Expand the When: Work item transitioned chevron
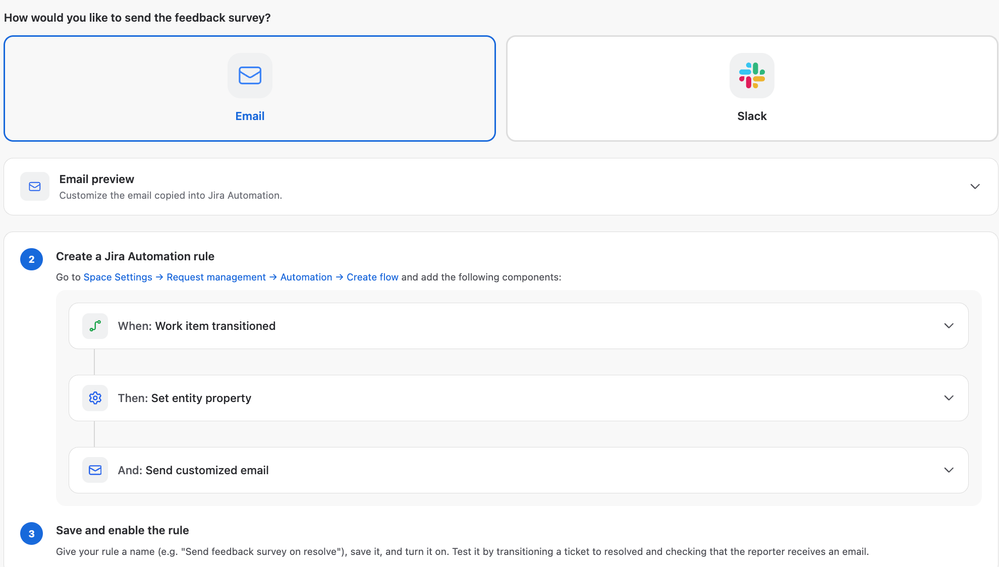 click(x=949, y=326)
